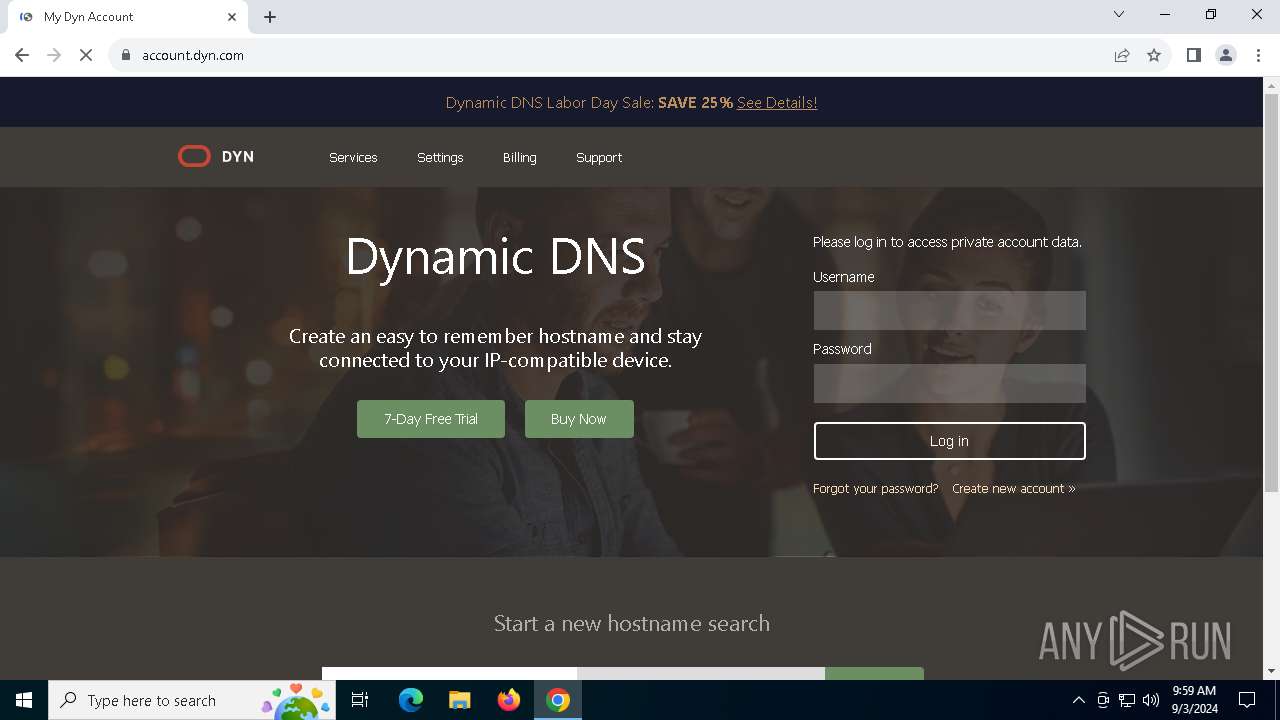Click the DYN logo in the header

pyautogui.click(x=216, y=157)
